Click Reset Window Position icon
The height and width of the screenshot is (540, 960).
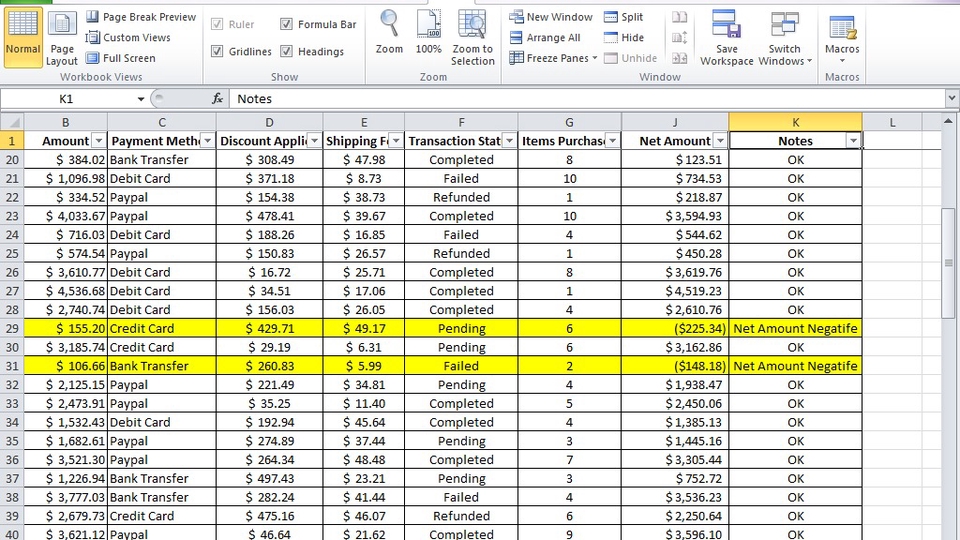tap(680, 58)
